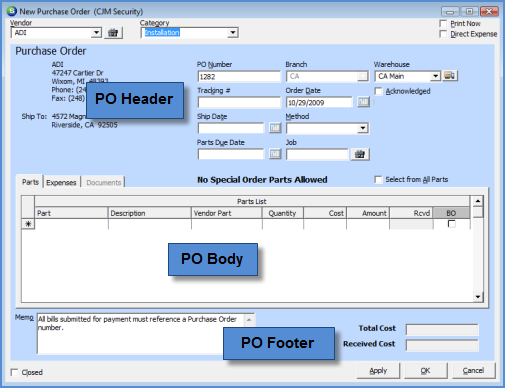The height and width of the screenshot is (388, 505).
Task: Select the new row asterisk marker
Action: 28,224
